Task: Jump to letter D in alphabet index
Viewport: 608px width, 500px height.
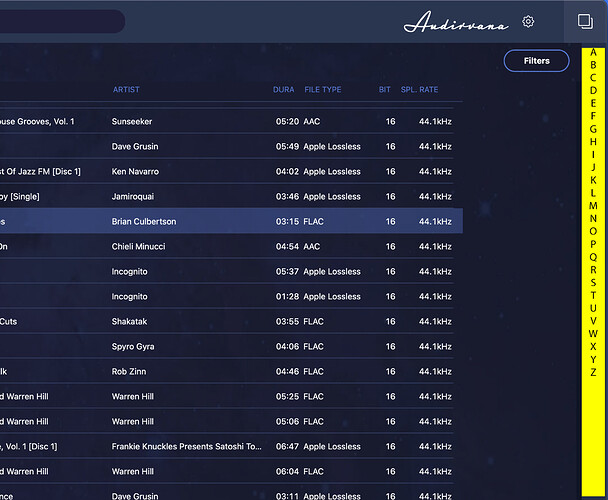Action: point(593,90)
